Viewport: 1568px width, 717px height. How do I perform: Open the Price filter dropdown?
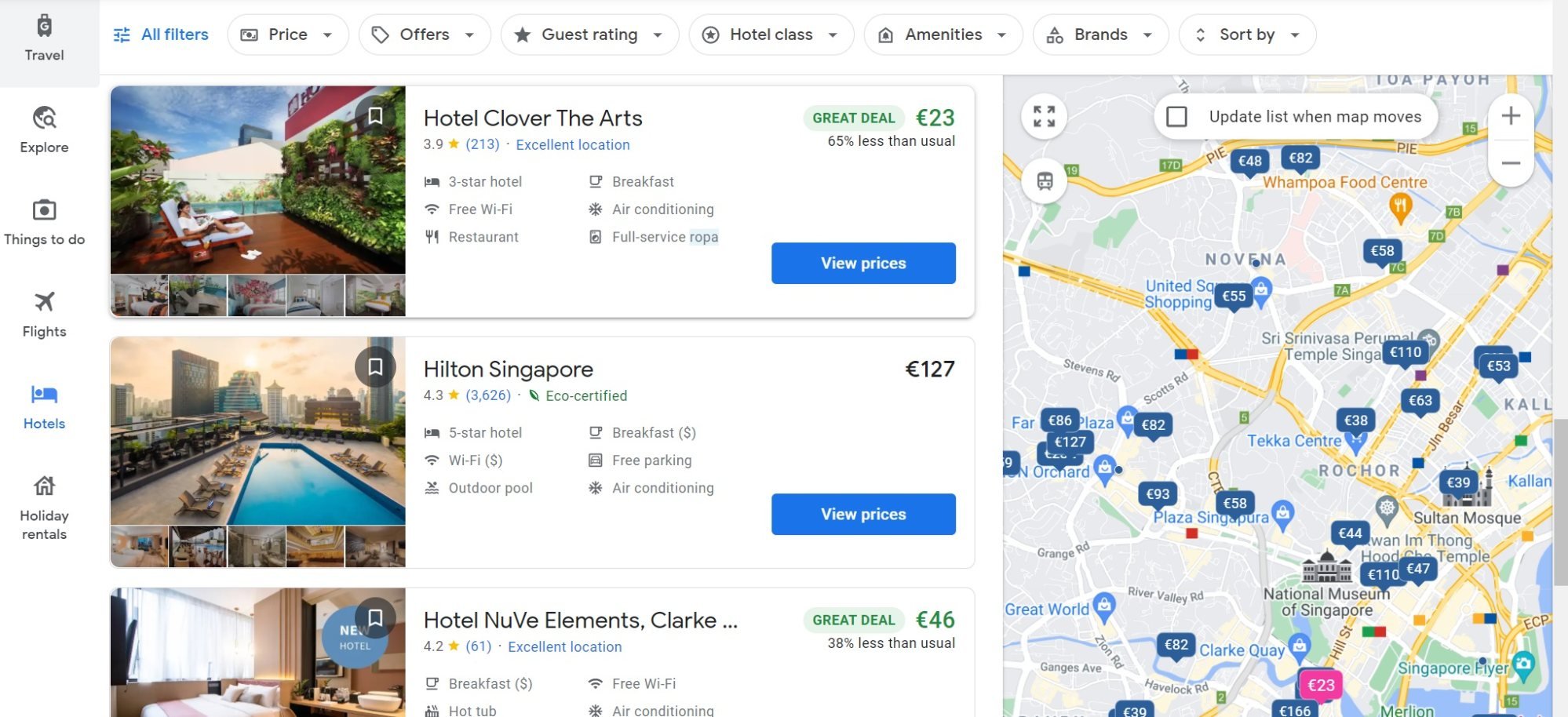point(287,34)
